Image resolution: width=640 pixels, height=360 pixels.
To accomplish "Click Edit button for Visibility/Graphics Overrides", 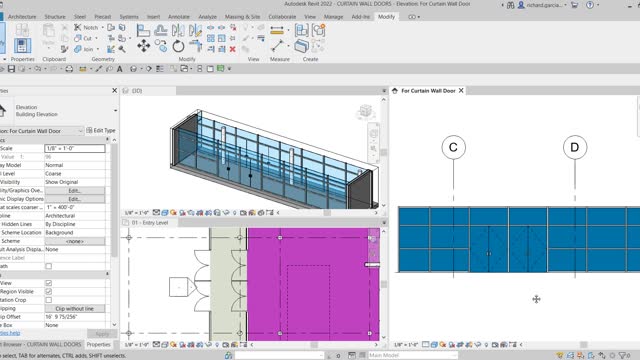I will (x=75, y=191).
